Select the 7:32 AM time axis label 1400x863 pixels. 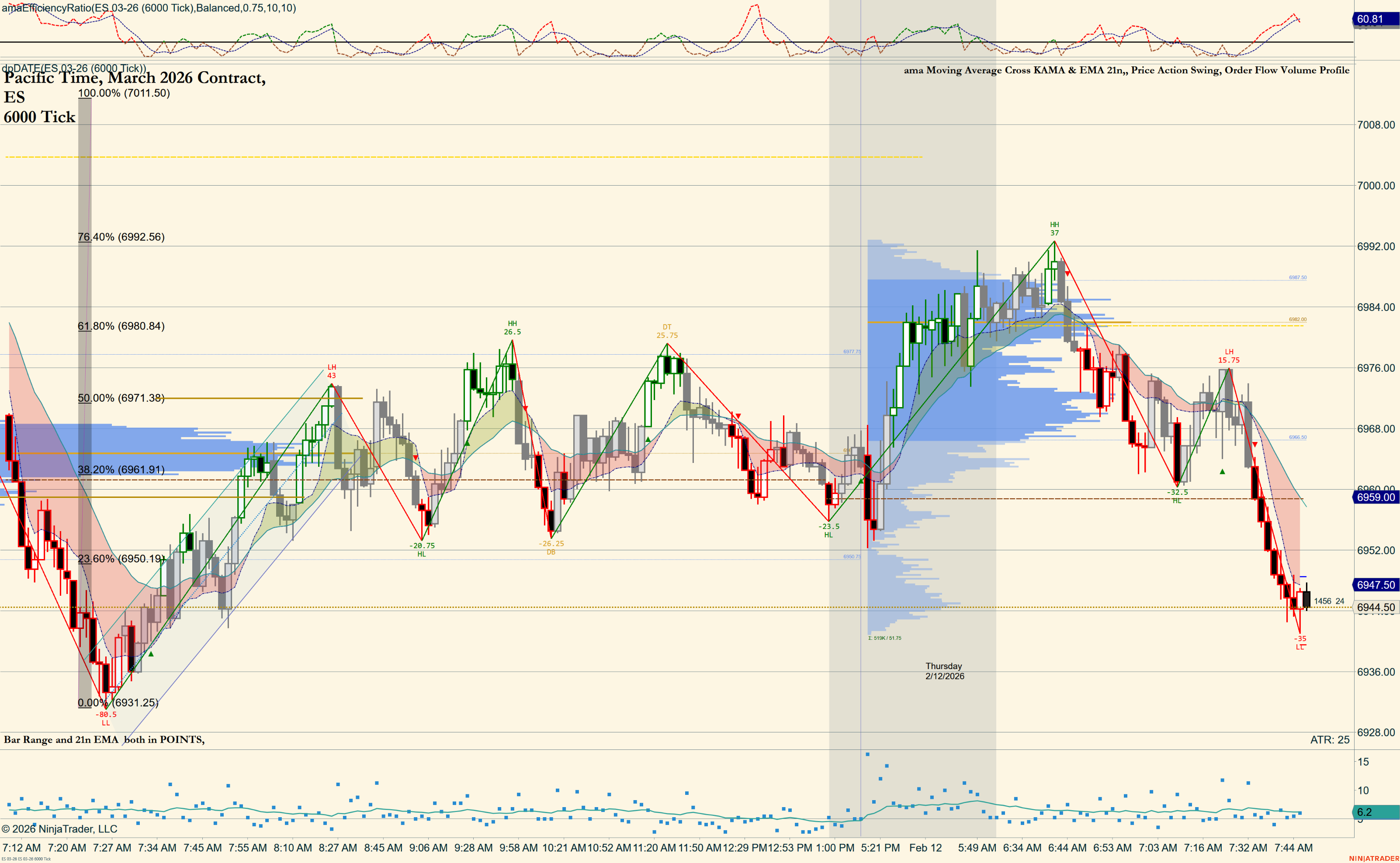[1248, 848]
